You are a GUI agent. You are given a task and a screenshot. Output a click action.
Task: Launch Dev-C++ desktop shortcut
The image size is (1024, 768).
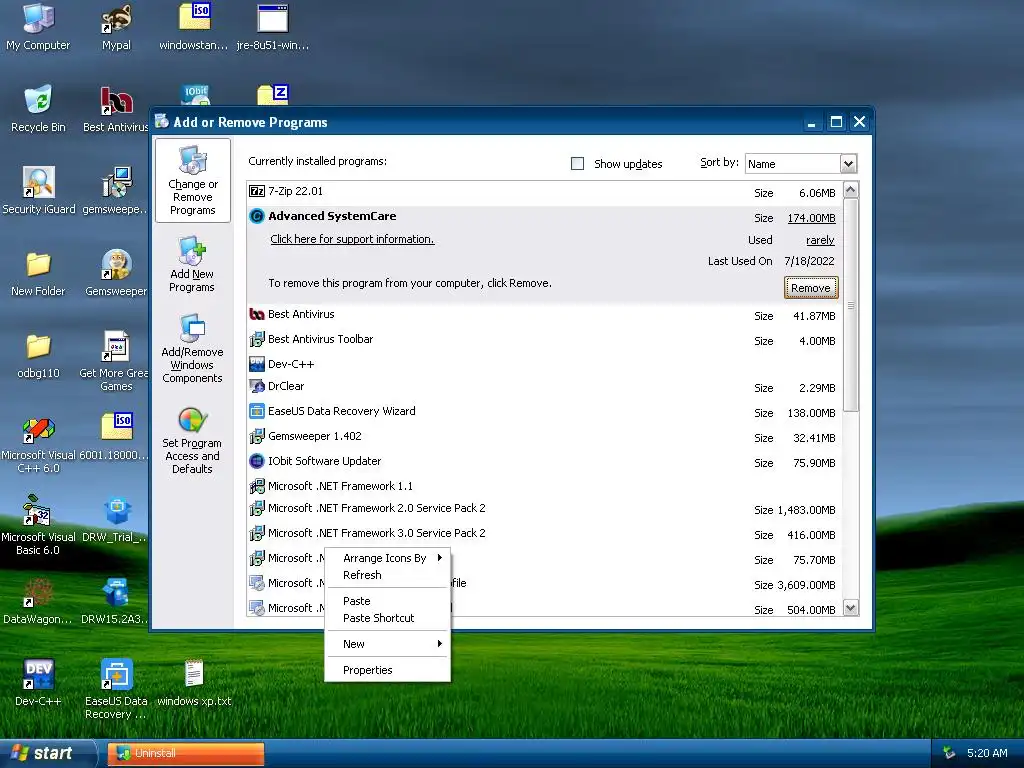tap(38, 683)
